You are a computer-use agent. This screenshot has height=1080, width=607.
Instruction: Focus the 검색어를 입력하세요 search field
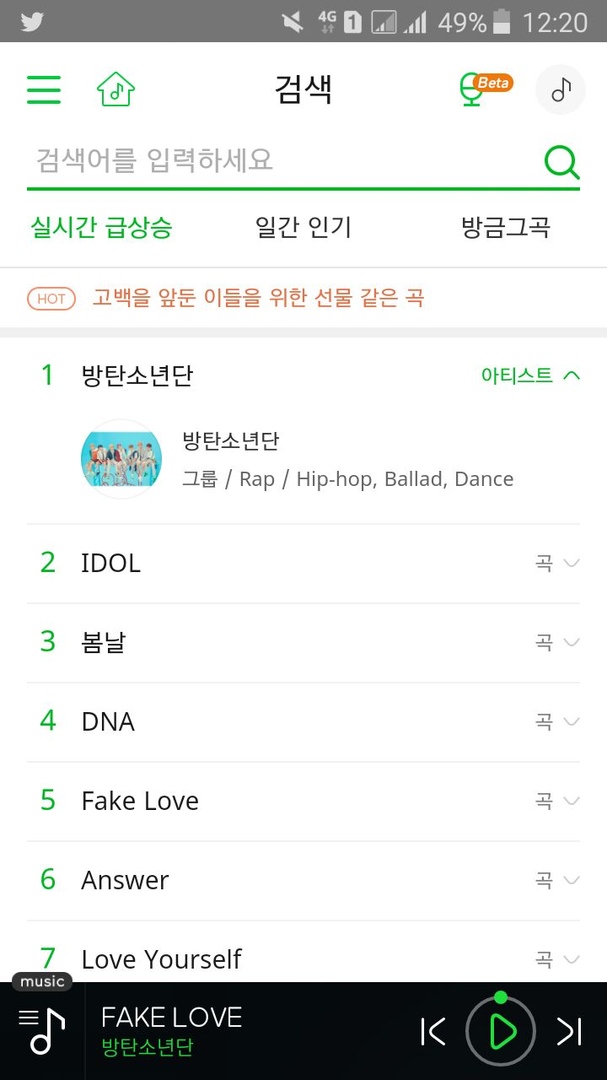click(280, 160)
